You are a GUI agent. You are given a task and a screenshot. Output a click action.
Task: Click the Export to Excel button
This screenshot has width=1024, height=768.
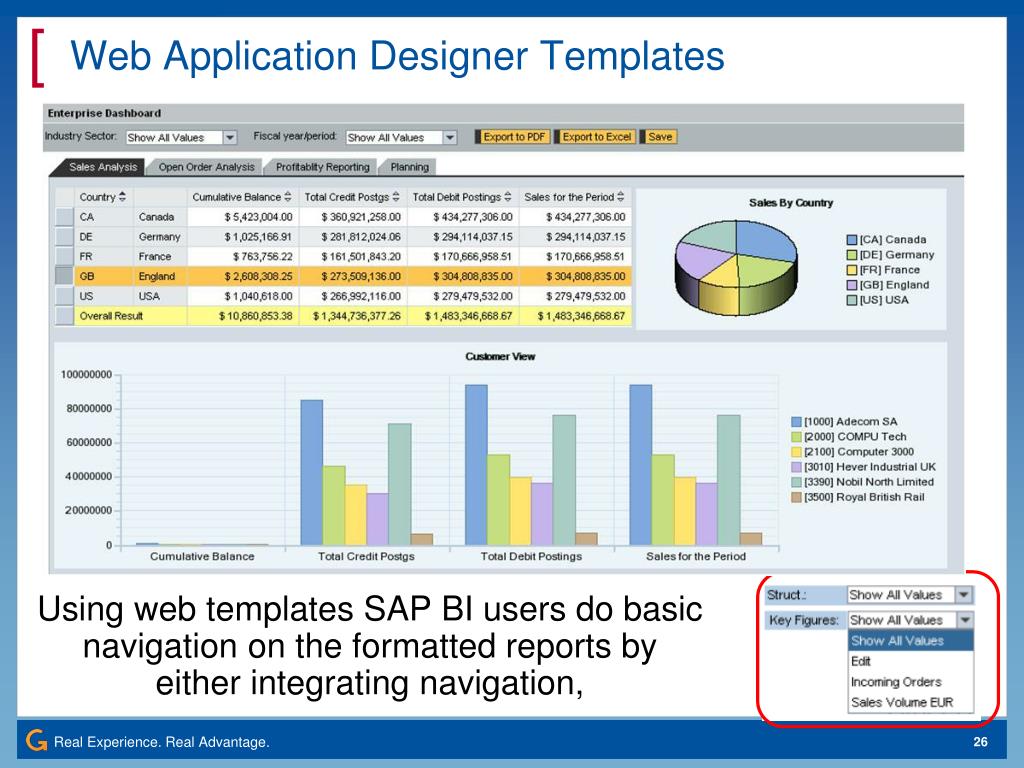point(596,136)
